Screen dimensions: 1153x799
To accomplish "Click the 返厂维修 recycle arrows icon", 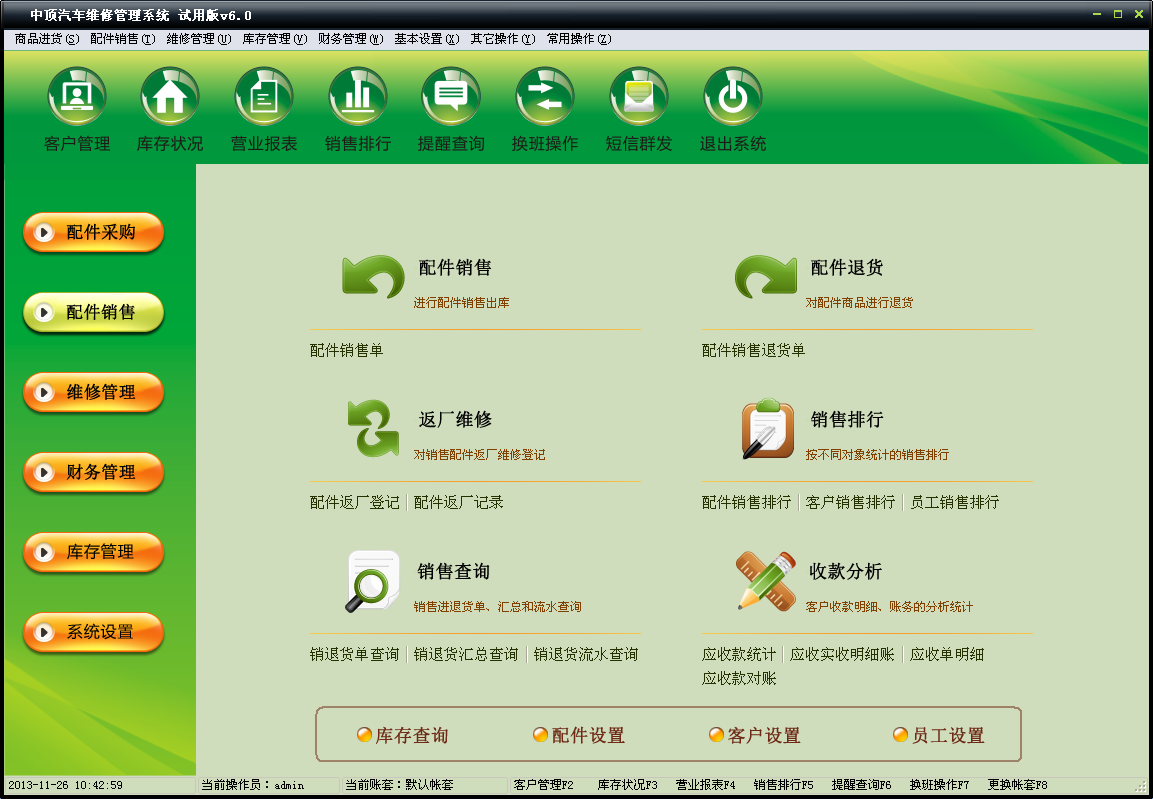I will click(x=374, y=429).
